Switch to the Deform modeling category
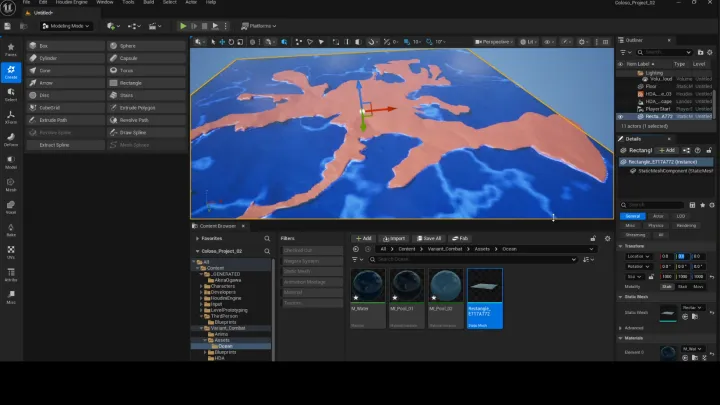 [11, 140]
